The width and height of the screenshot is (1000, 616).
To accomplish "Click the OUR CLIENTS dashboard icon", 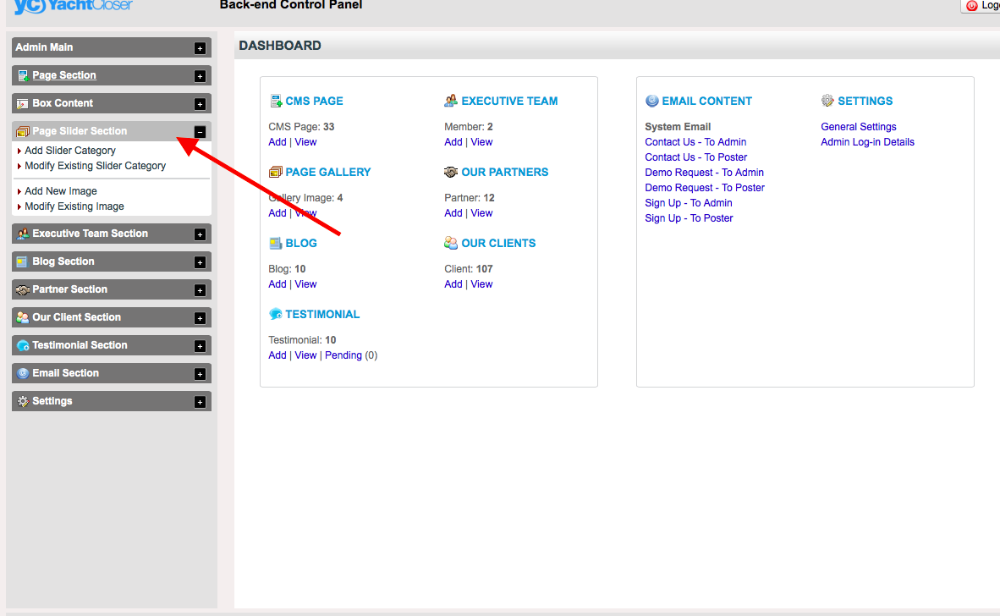I will (x=451, y=243).
